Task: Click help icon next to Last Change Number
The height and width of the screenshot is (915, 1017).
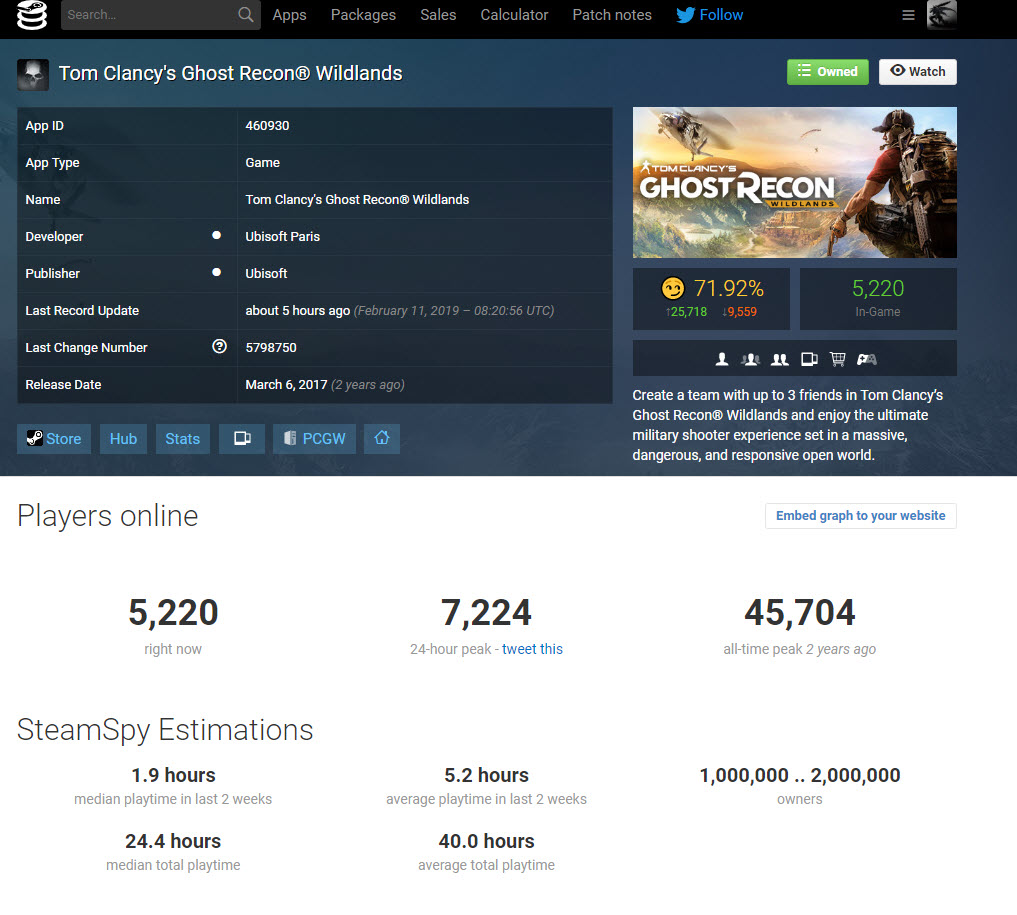Action: tap(219, 347)
